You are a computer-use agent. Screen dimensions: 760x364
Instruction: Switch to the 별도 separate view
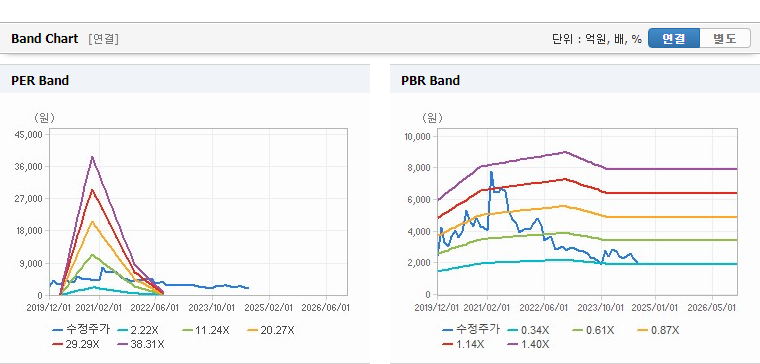point(725,38)
